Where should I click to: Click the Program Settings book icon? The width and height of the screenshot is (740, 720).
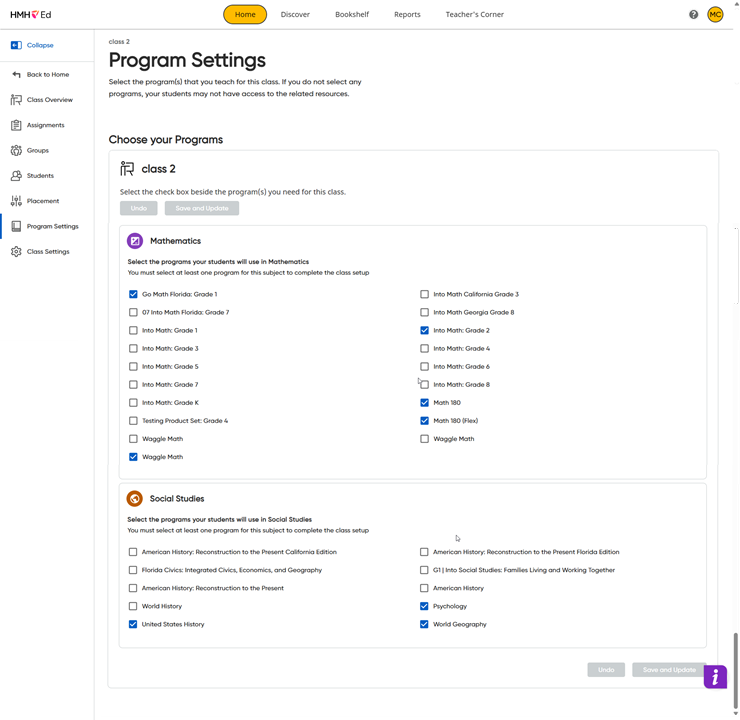point(16,226)
